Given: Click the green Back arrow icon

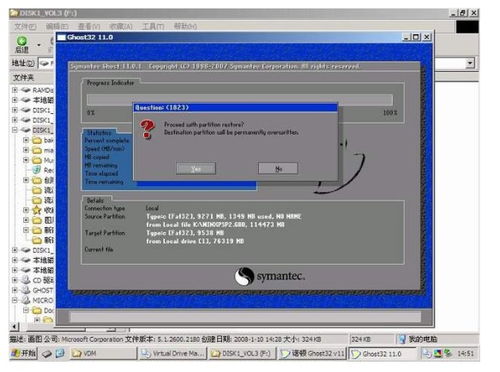Looking at the screenshot, I should pyautogui.click(x=22, y=41).
